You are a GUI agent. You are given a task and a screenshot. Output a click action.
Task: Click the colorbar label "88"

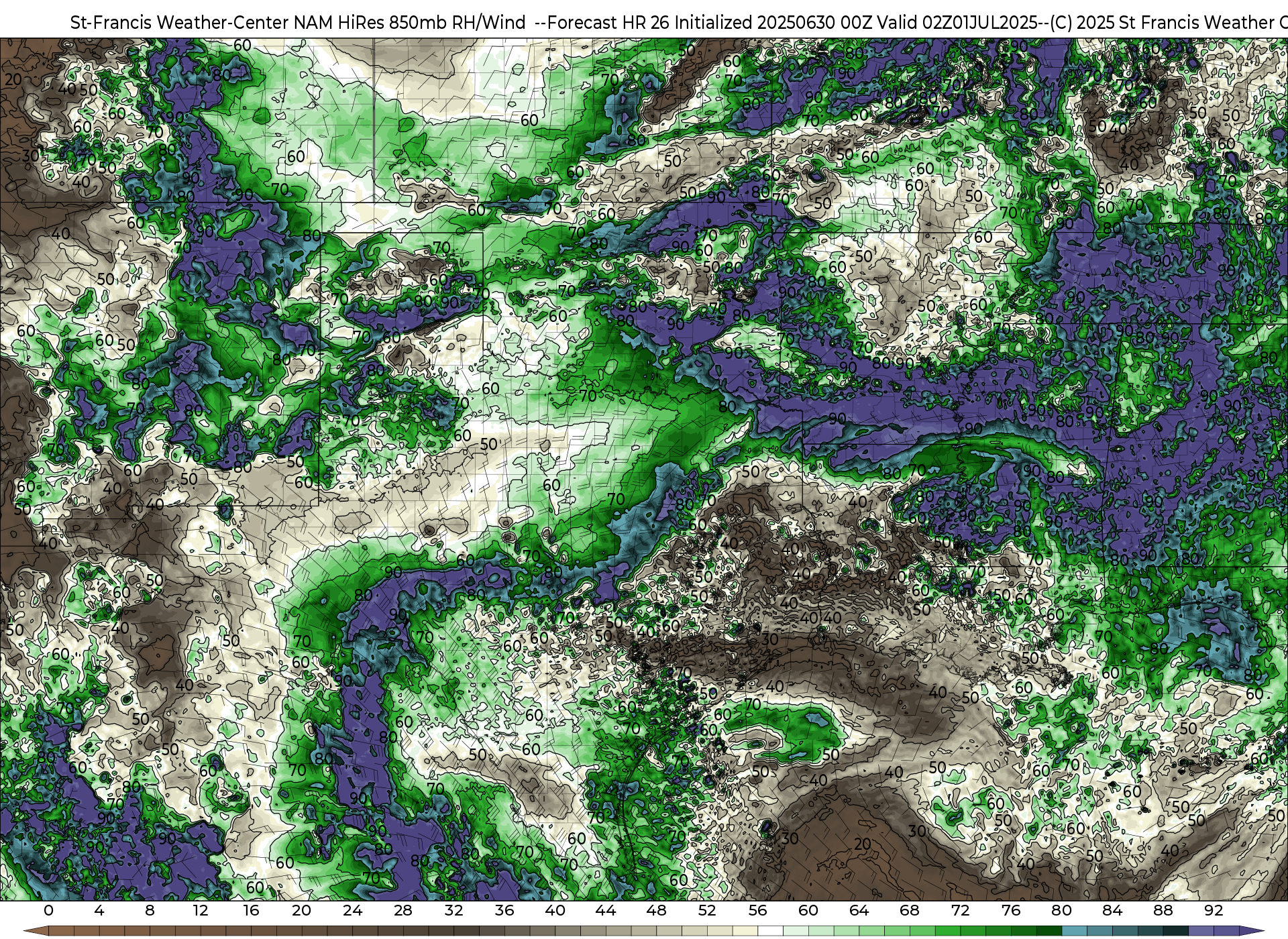(1163, 911)
